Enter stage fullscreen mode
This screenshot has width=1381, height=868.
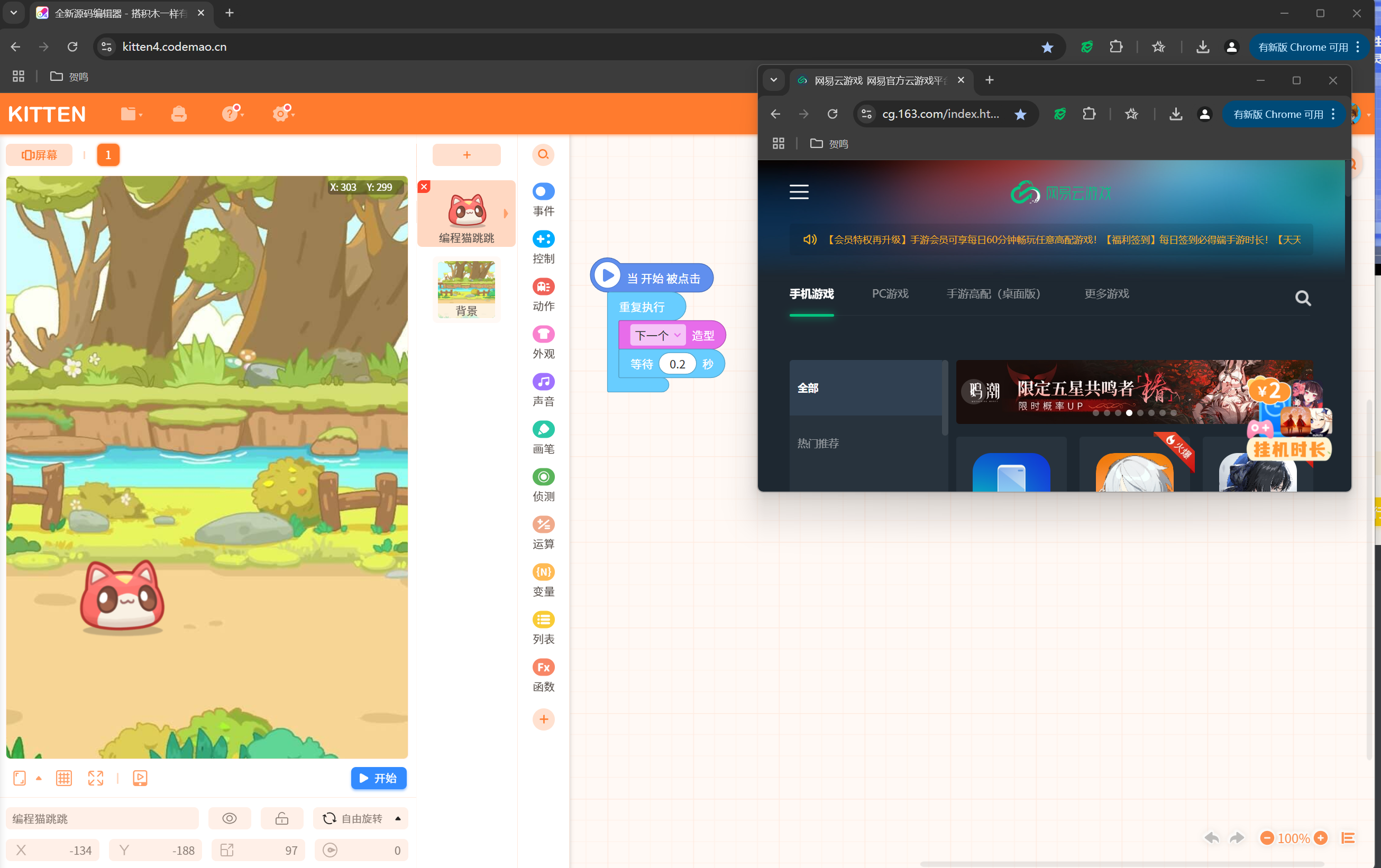(96, 778)
